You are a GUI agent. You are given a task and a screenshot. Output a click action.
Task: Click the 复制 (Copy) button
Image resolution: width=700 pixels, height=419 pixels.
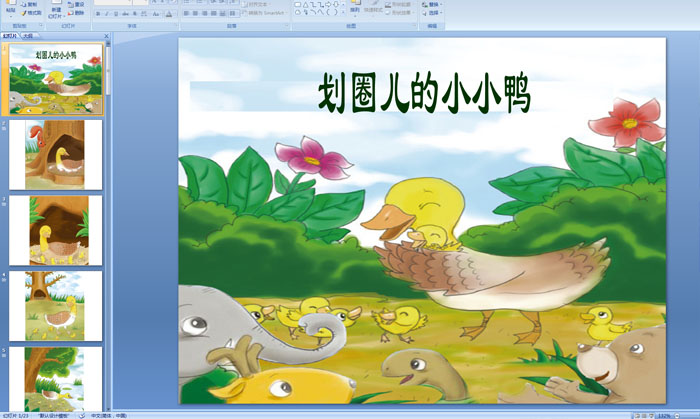29,4
